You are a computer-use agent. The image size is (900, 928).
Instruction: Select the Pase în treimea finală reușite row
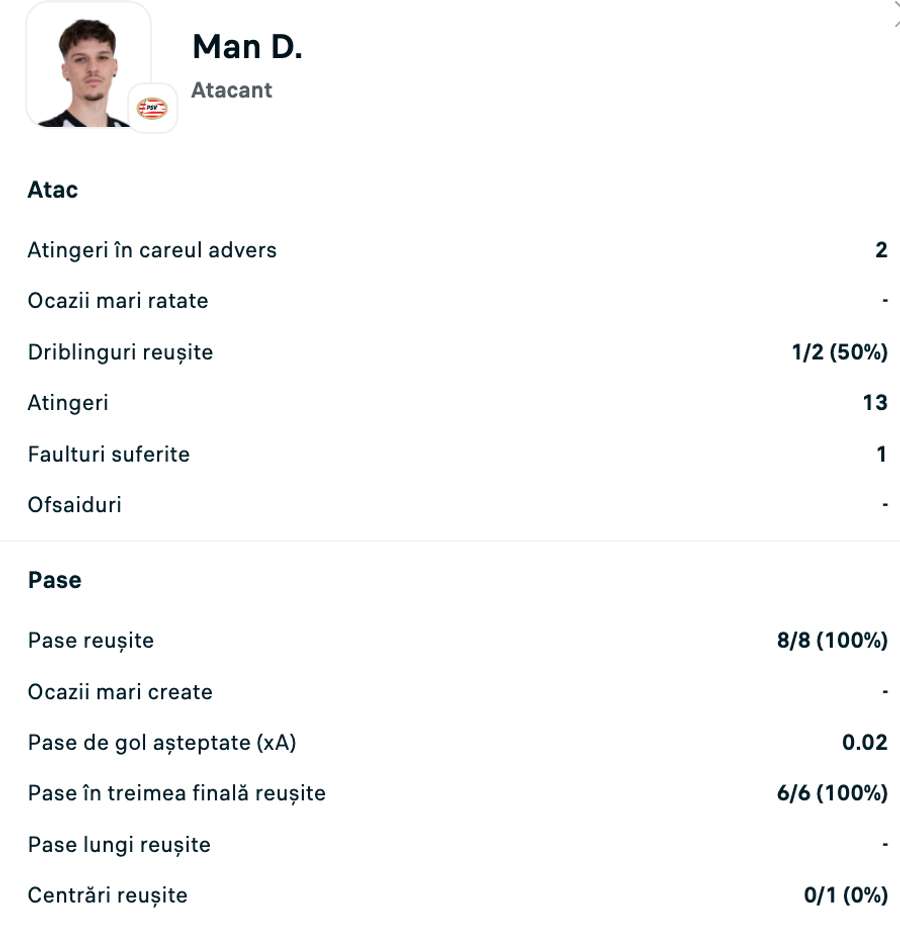(x=175, y=793)
